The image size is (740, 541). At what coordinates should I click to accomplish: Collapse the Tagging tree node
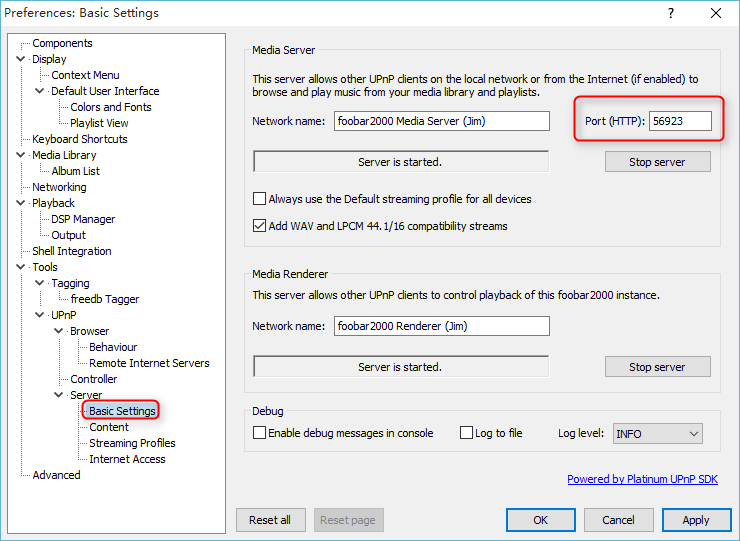pos(40,283)
